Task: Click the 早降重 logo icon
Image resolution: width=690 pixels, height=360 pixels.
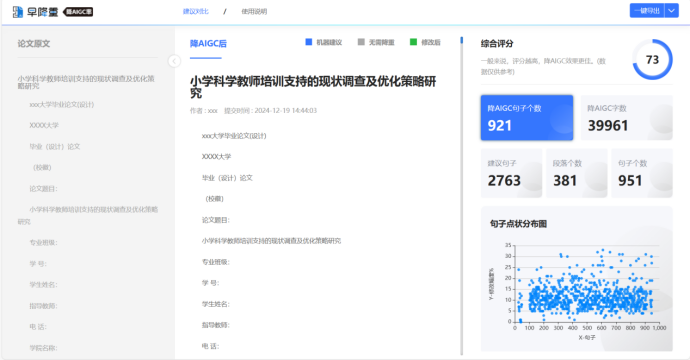Action: tap(18, 12)
